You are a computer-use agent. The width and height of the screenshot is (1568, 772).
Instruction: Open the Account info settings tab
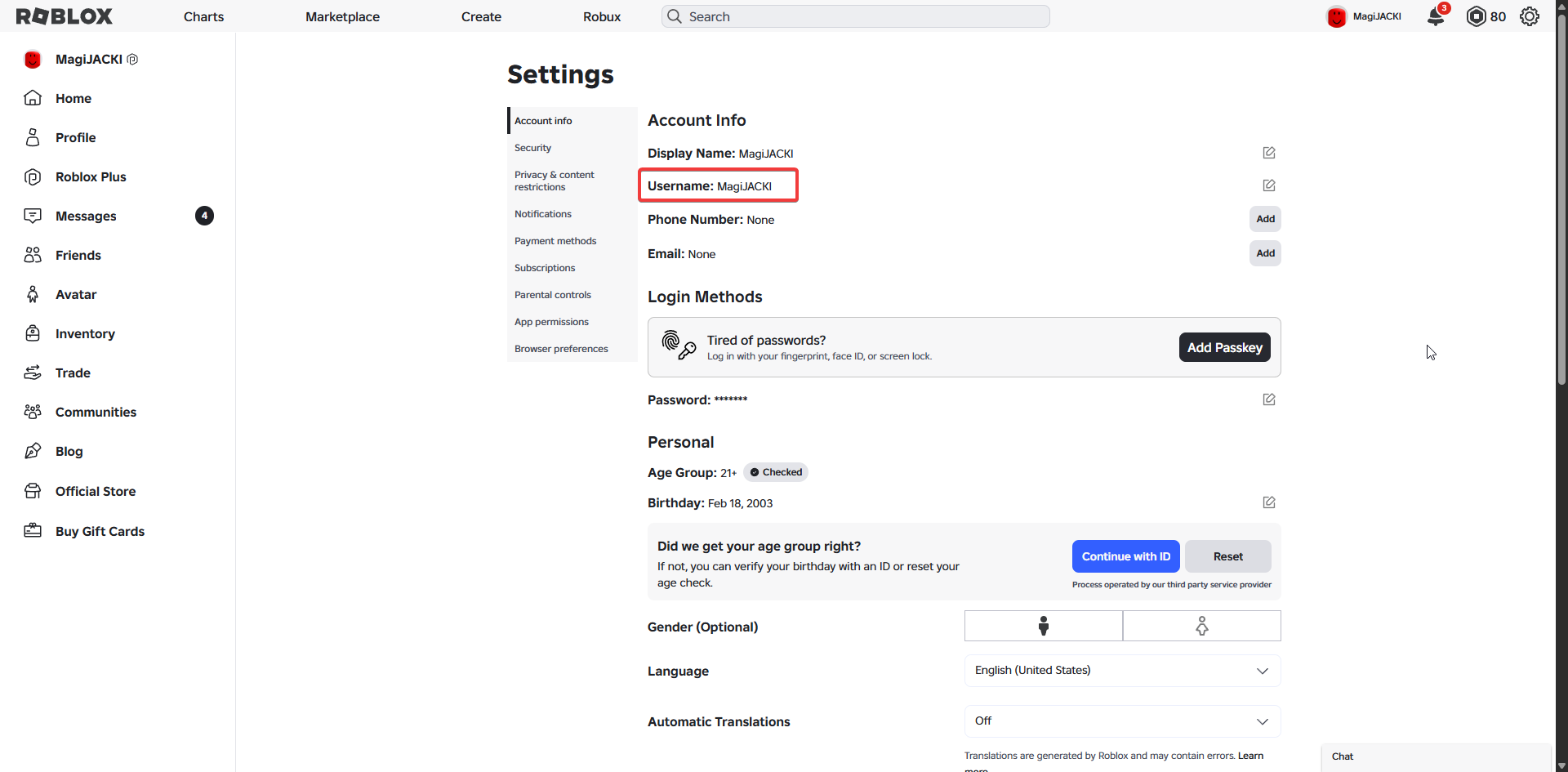pos(572,121)
